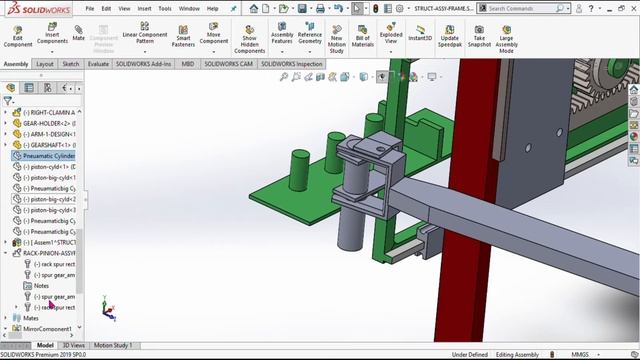
Task: Click the New document icon
Action: click(x=266, y=8)
